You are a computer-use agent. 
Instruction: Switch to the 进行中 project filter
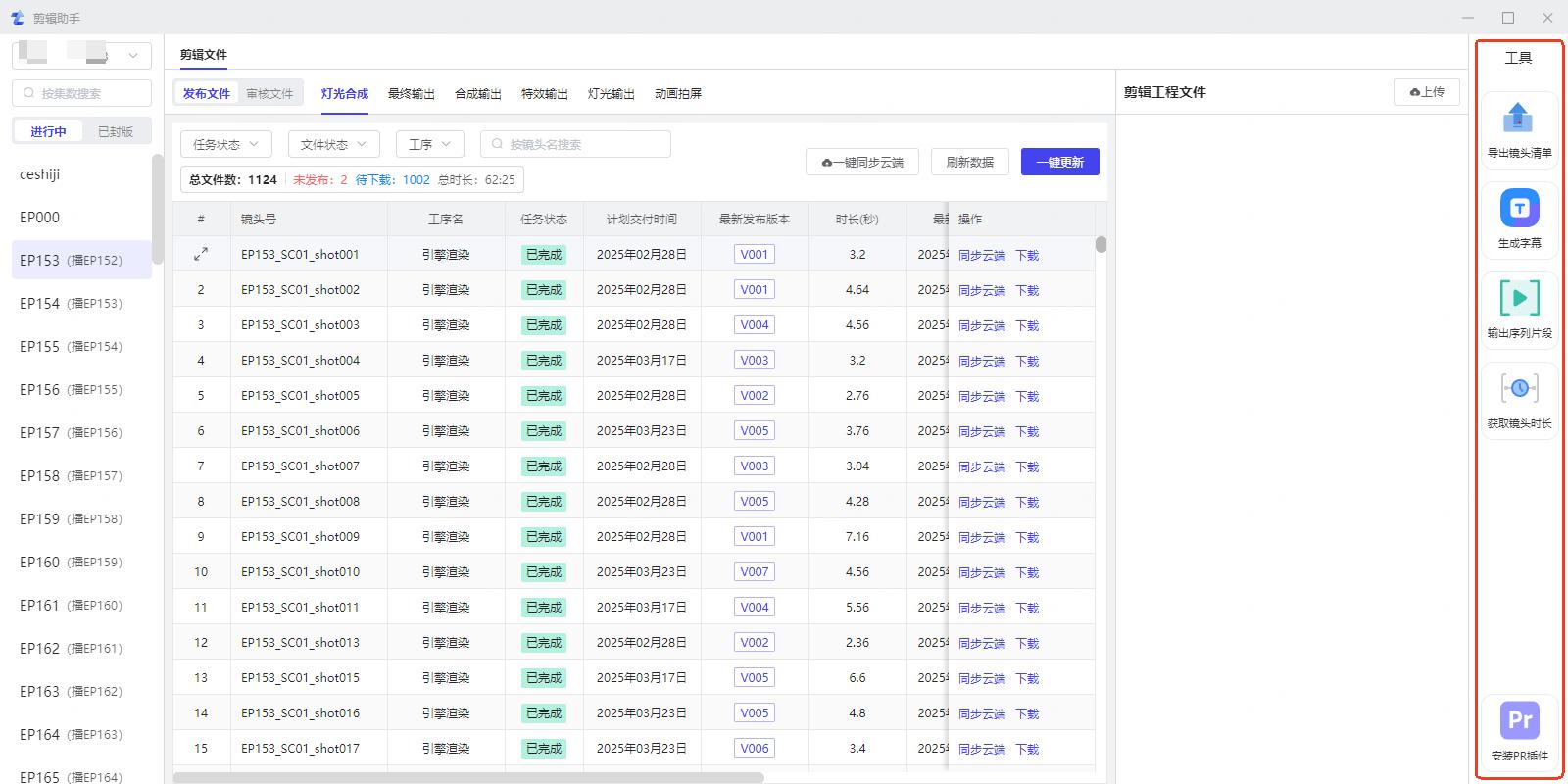(48, 131)
